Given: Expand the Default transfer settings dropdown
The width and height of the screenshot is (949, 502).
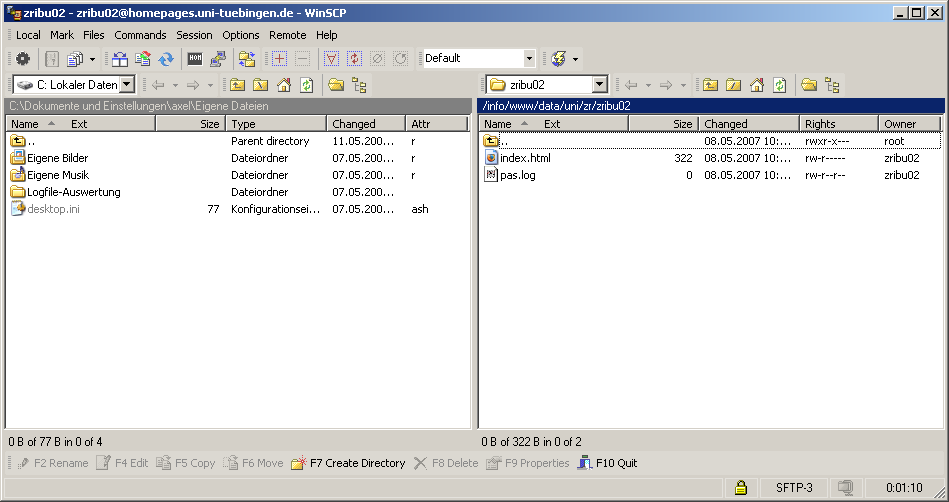Looking at the screenshot, I should coord(529,59).
